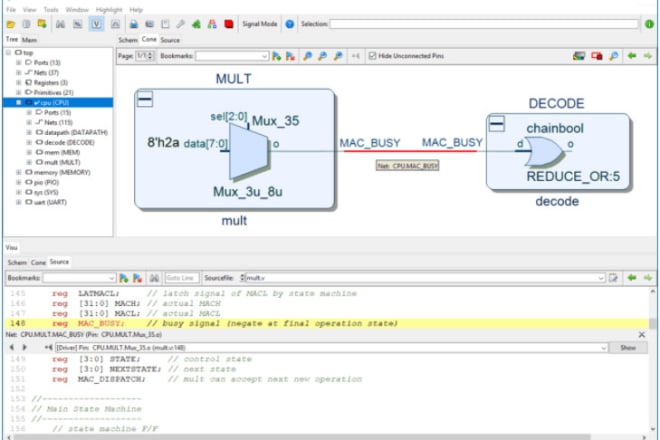This screenshot has height=440, width=660.
Task: Click the Goto Line input field
Action: point(181,278)
